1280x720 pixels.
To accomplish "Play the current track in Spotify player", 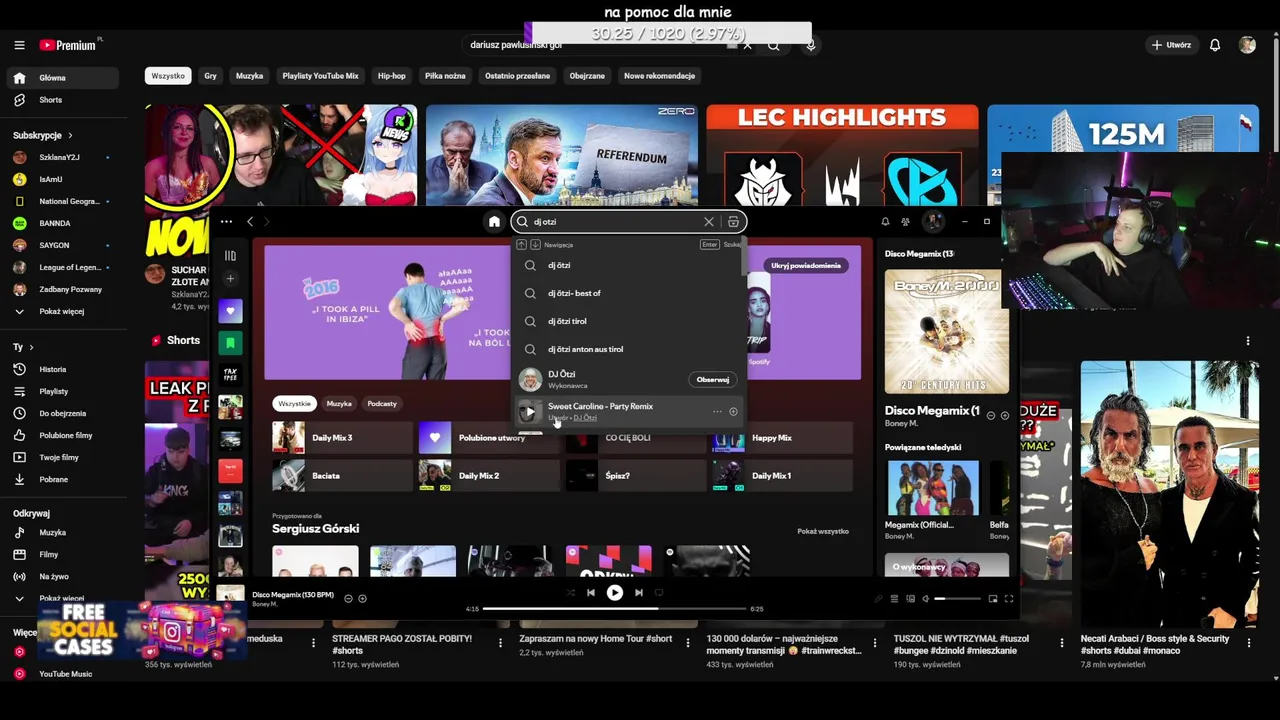I will pos(614,593).
